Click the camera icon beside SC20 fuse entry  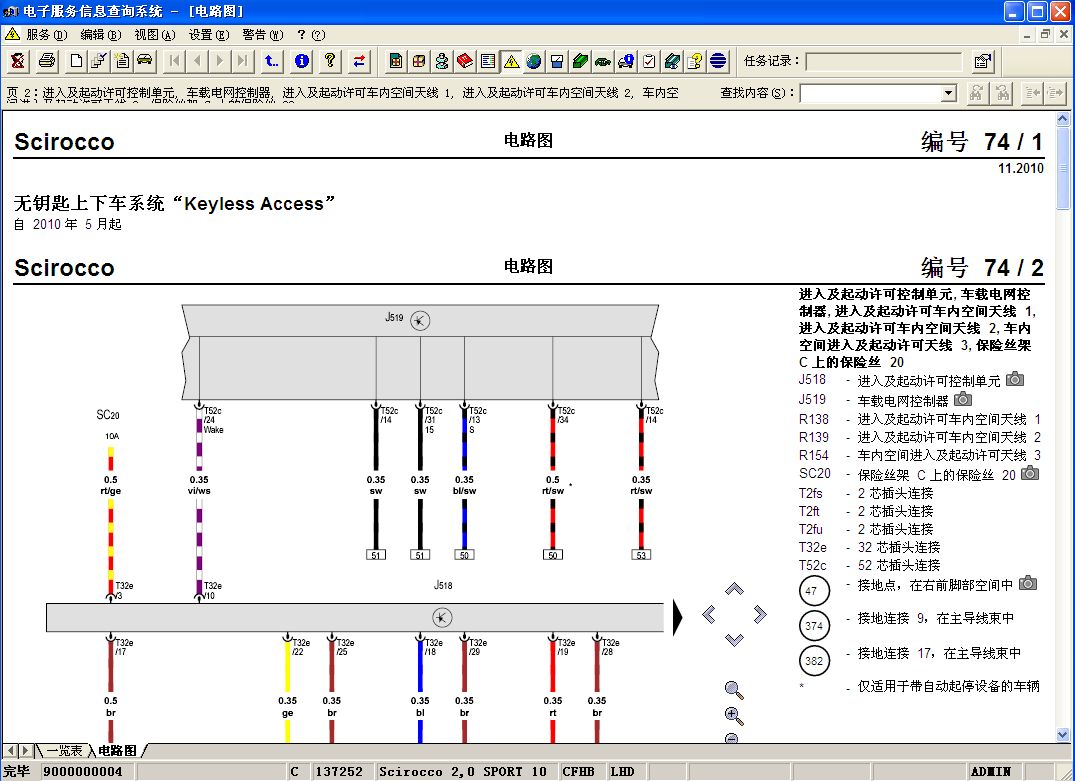[1029, 473]
